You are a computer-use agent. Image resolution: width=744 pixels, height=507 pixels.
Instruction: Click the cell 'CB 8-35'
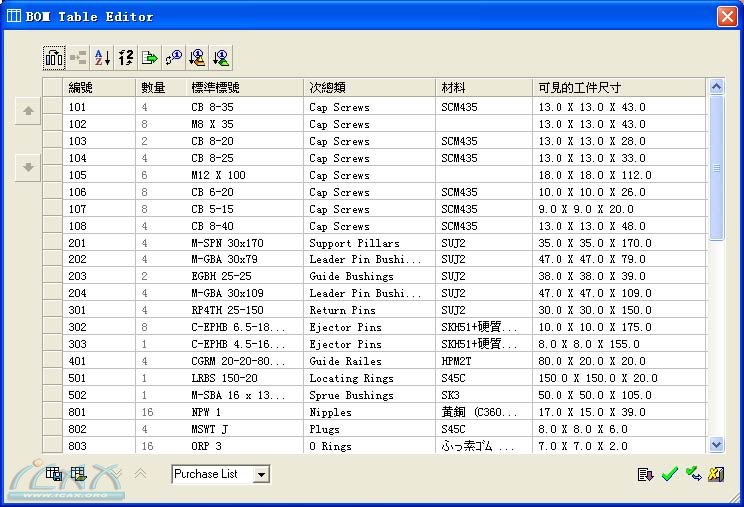[244, 107]
